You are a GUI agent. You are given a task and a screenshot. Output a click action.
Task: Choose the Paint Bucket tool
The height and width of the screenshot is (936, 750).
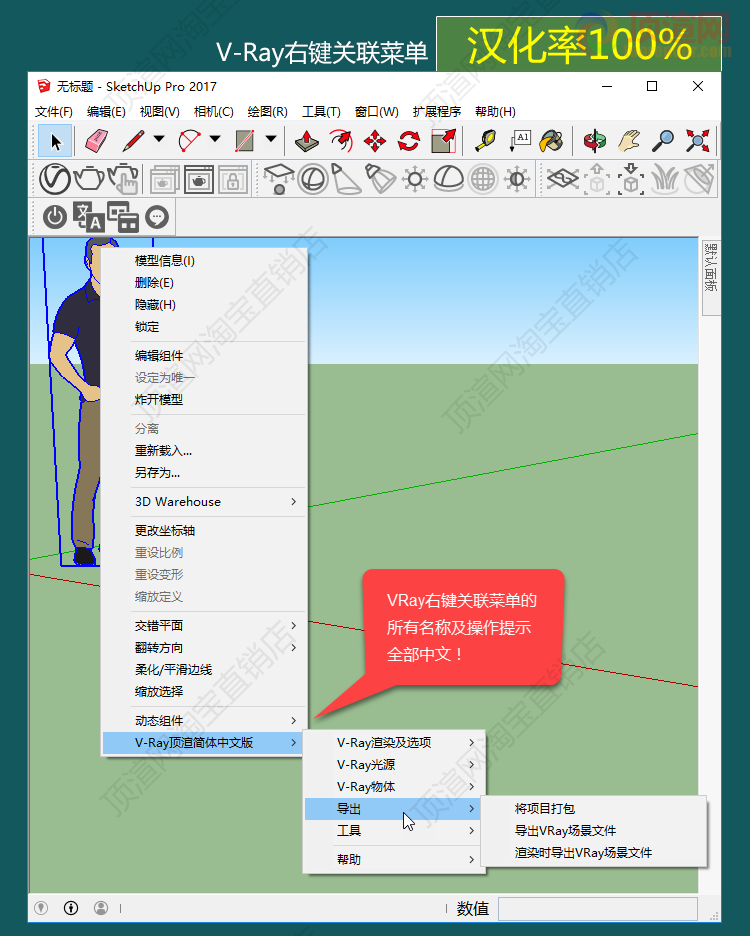[x=551, y=141]
